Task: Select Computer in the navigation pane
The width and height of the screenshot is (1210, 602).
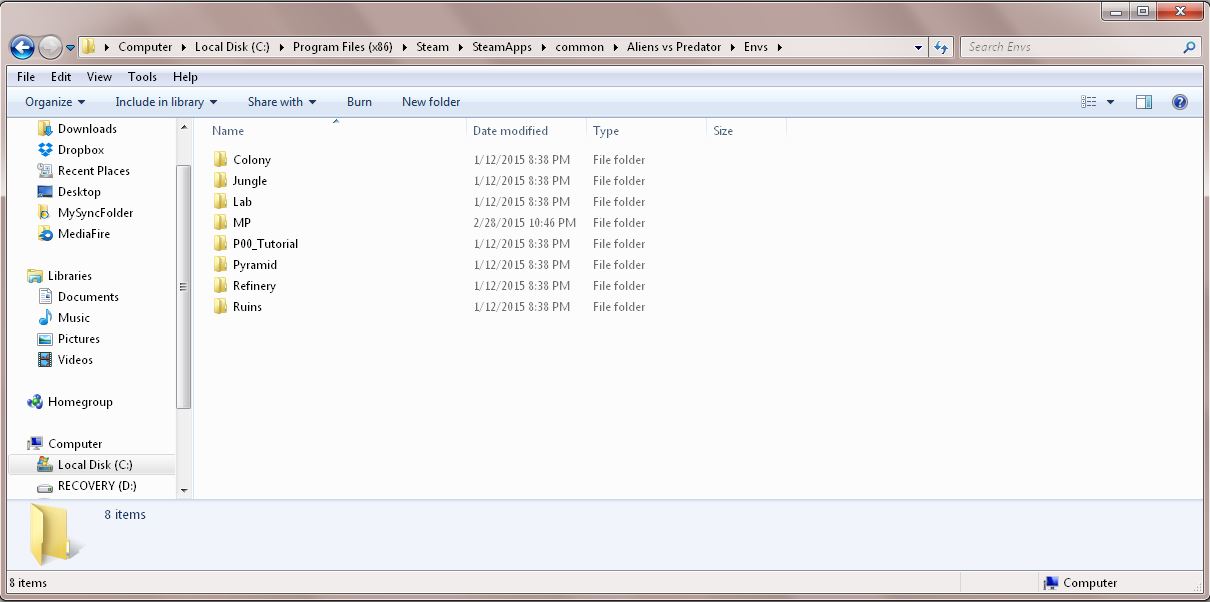Action: (x=75, y=444)
